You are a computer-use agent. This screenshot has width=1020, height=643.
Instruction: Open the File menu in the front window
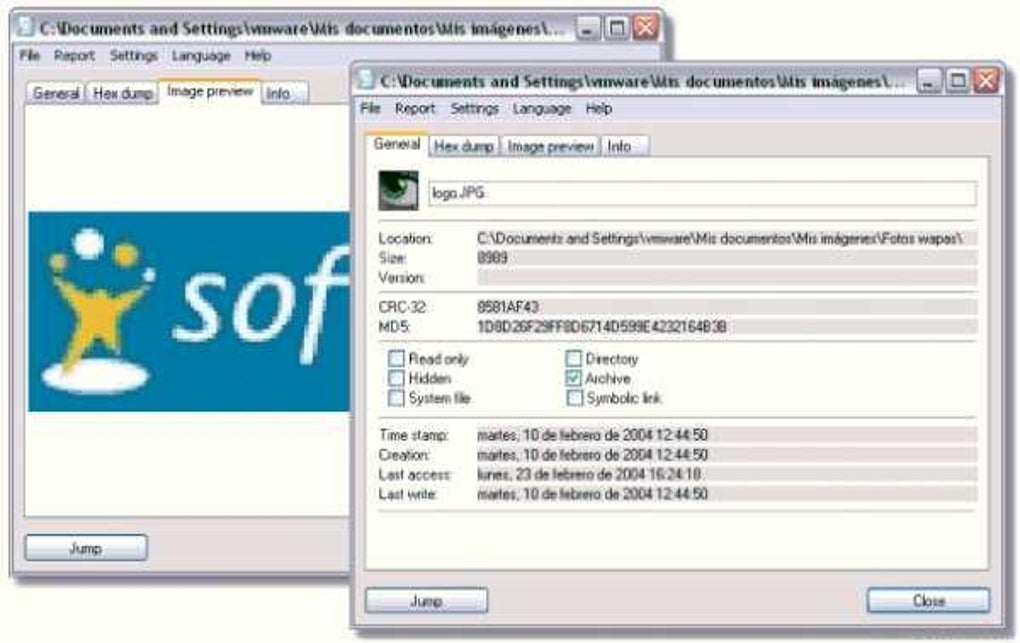click(370, 109)
